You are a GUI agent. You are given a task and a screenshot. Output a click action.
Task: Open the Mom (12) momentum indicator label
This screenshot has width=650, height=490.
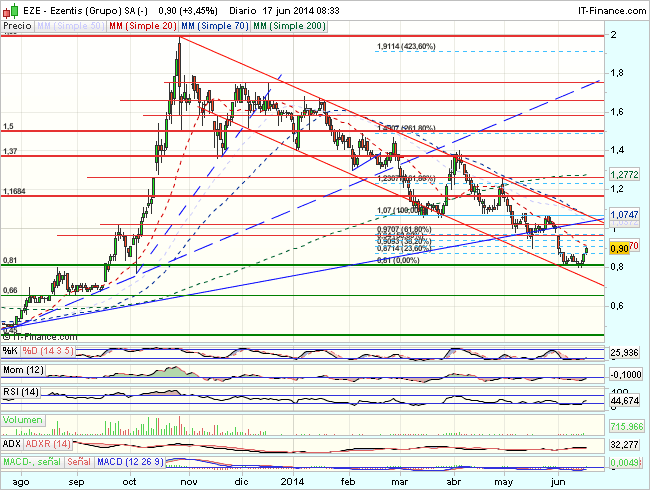[x=22, y=371]
